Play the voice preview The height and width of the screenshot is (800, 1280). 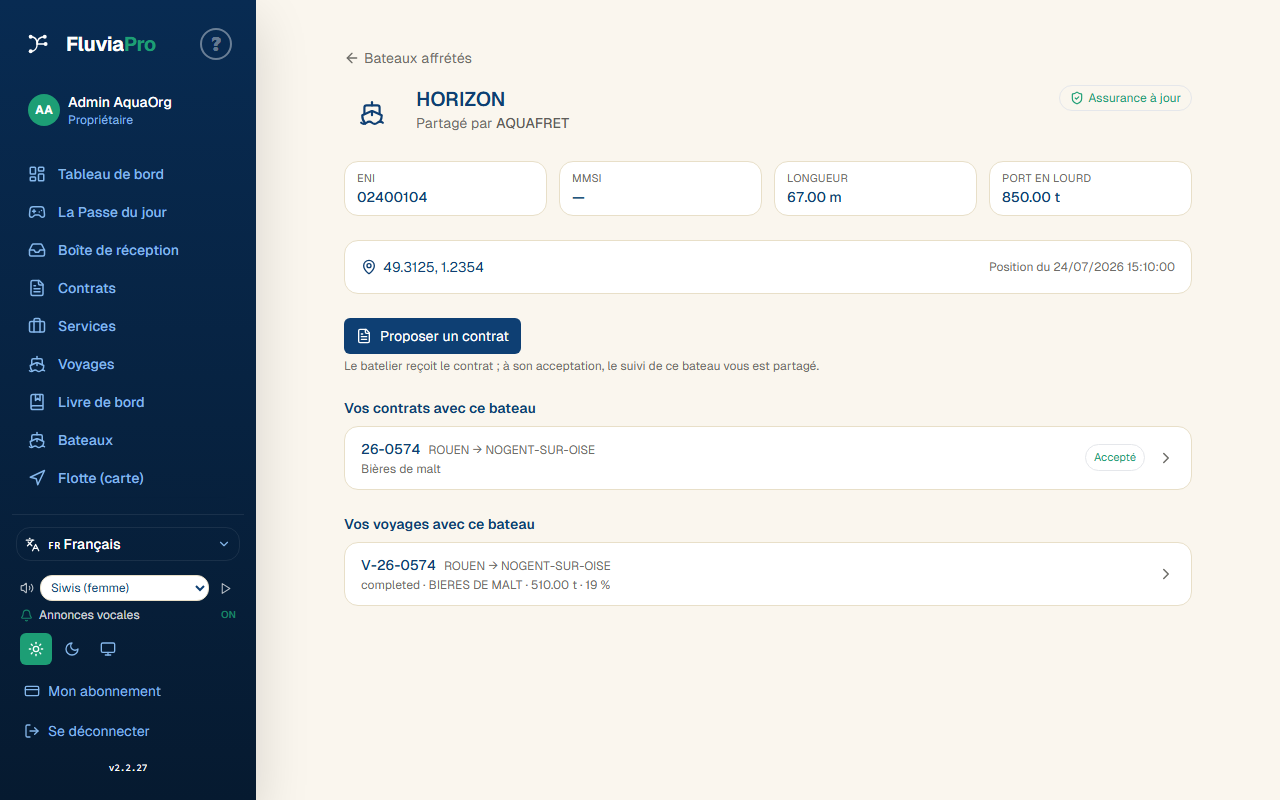(x=226, y=588)
